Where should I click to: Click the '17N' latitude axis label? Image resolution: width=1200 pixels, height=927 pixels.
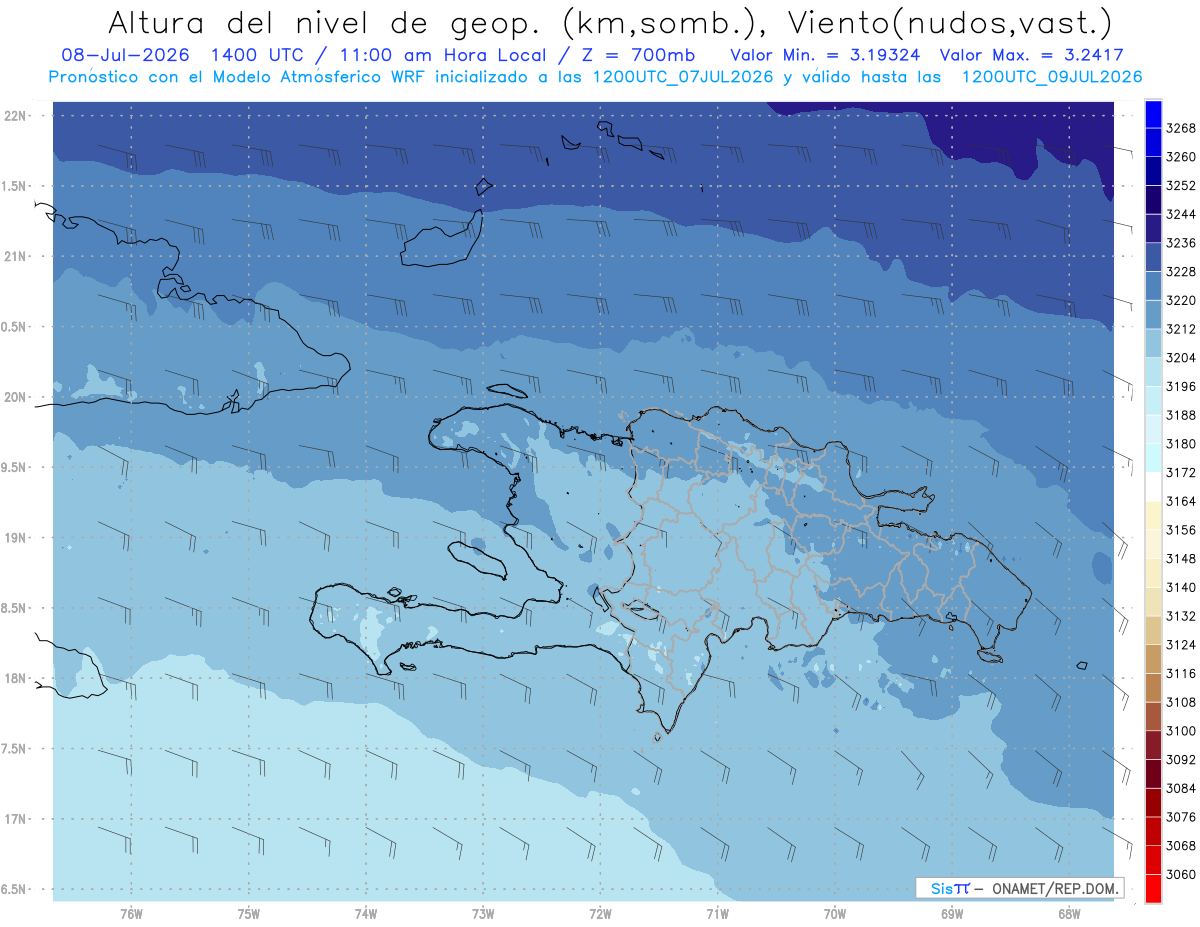click(x=14, y=819)
